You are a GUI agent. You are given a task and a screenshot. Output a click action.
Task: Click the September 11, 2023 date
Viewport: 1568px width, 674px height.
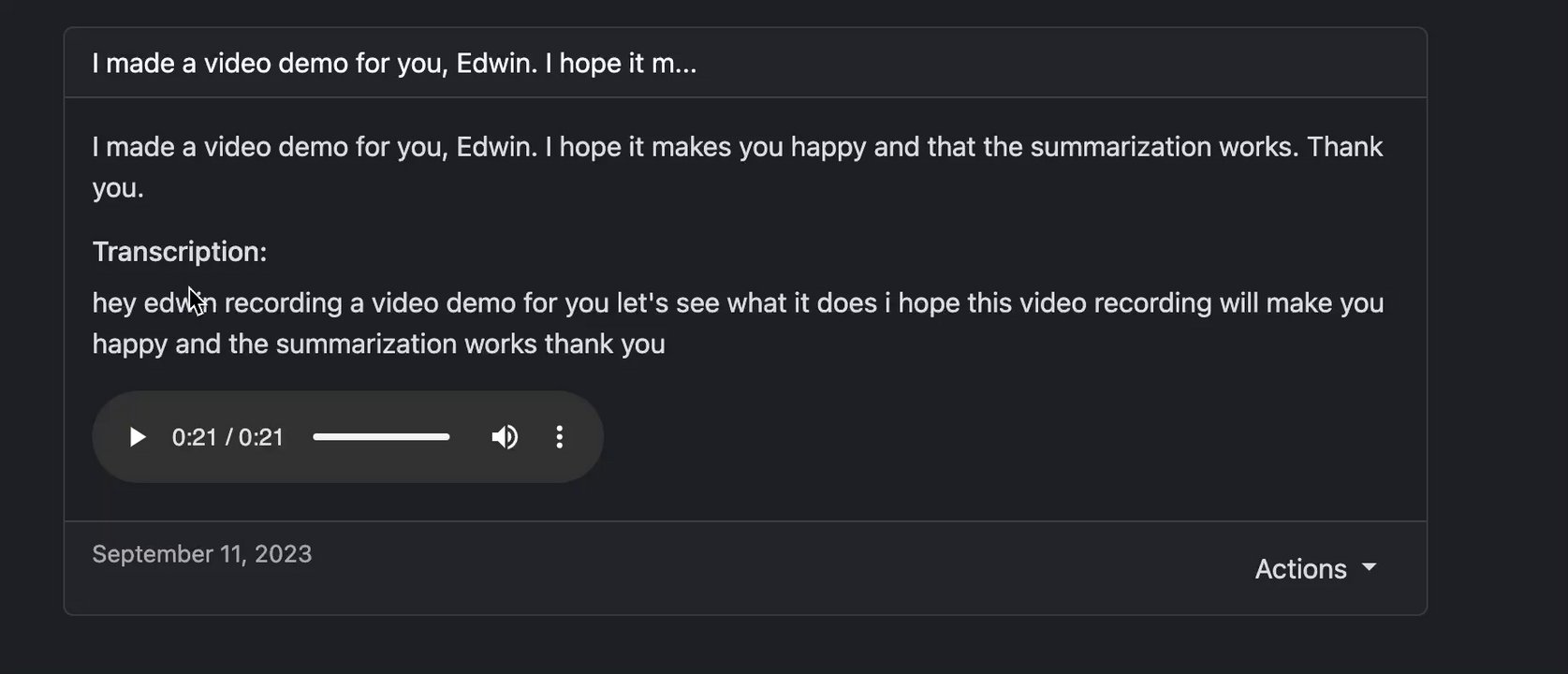coord(202,554)
